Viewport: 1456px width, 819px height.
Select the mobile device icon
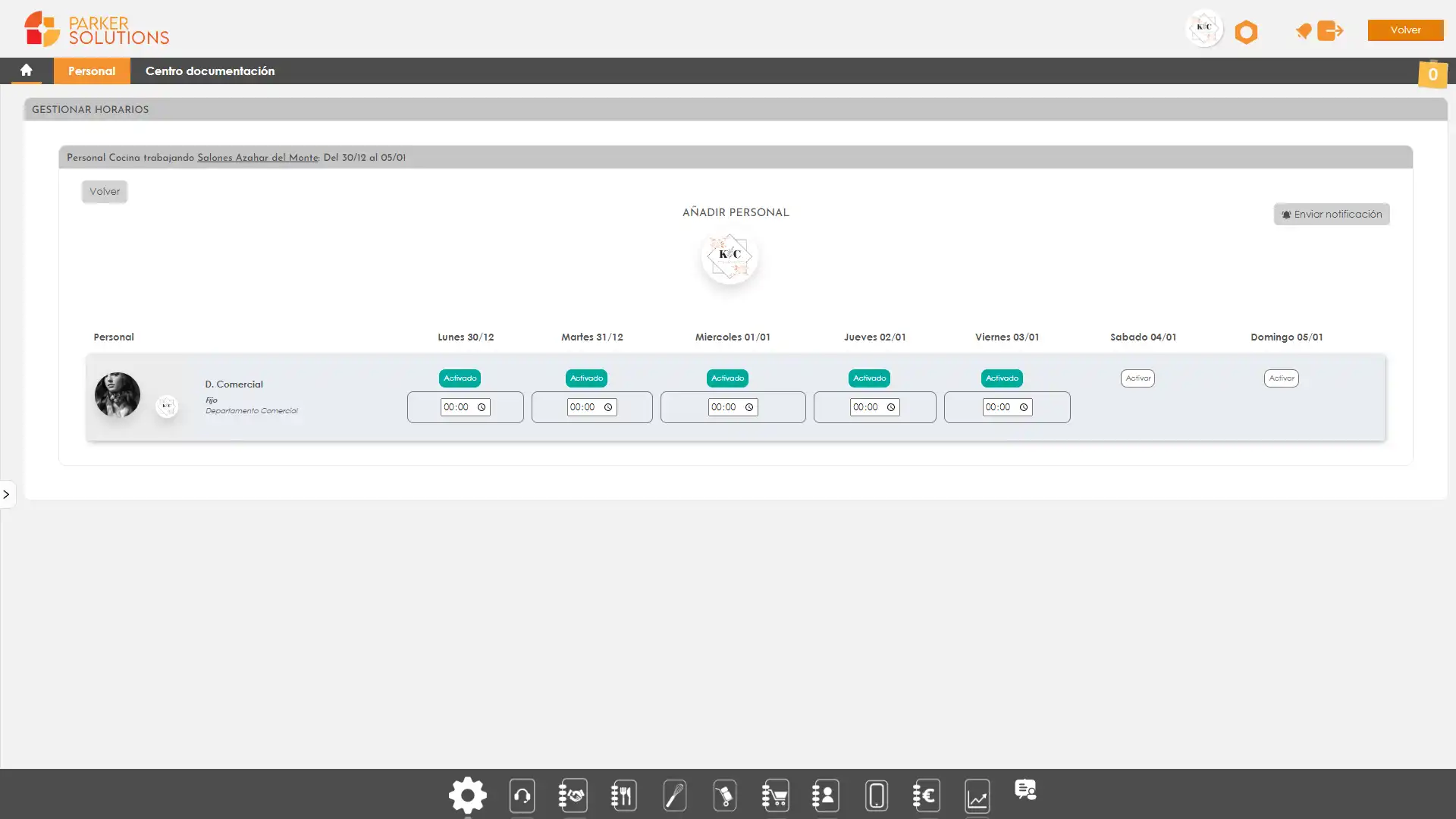pos(876,795)
